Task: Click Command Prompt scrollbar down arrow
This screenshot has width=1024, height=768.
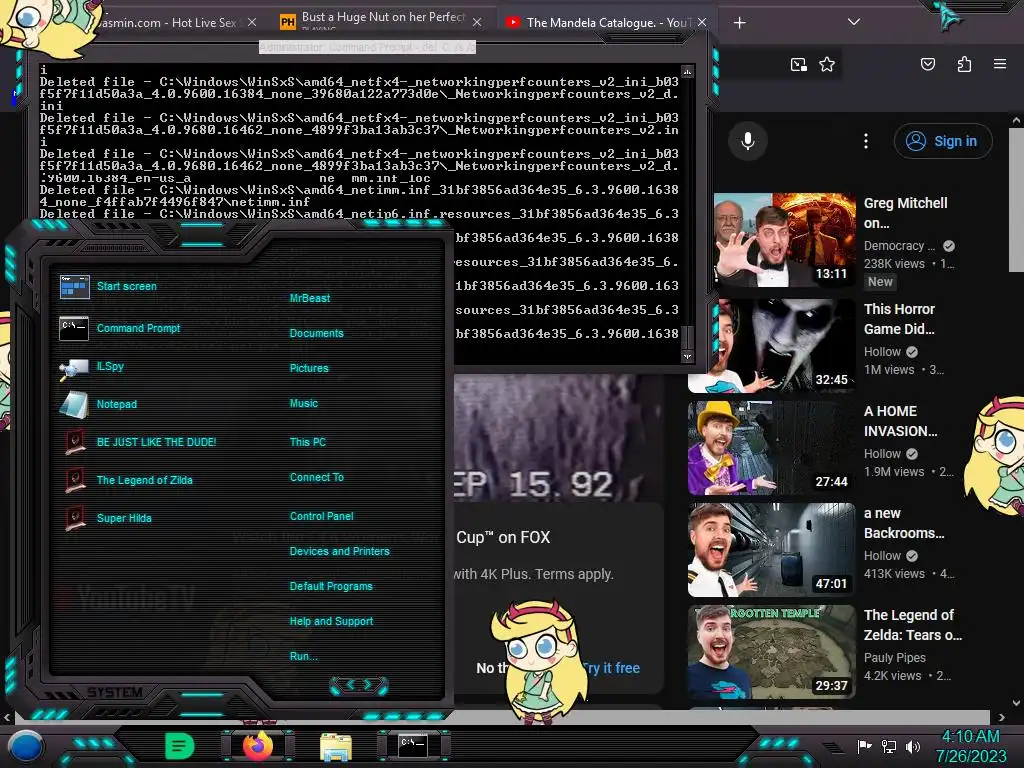Action: (x=687, y=357)
